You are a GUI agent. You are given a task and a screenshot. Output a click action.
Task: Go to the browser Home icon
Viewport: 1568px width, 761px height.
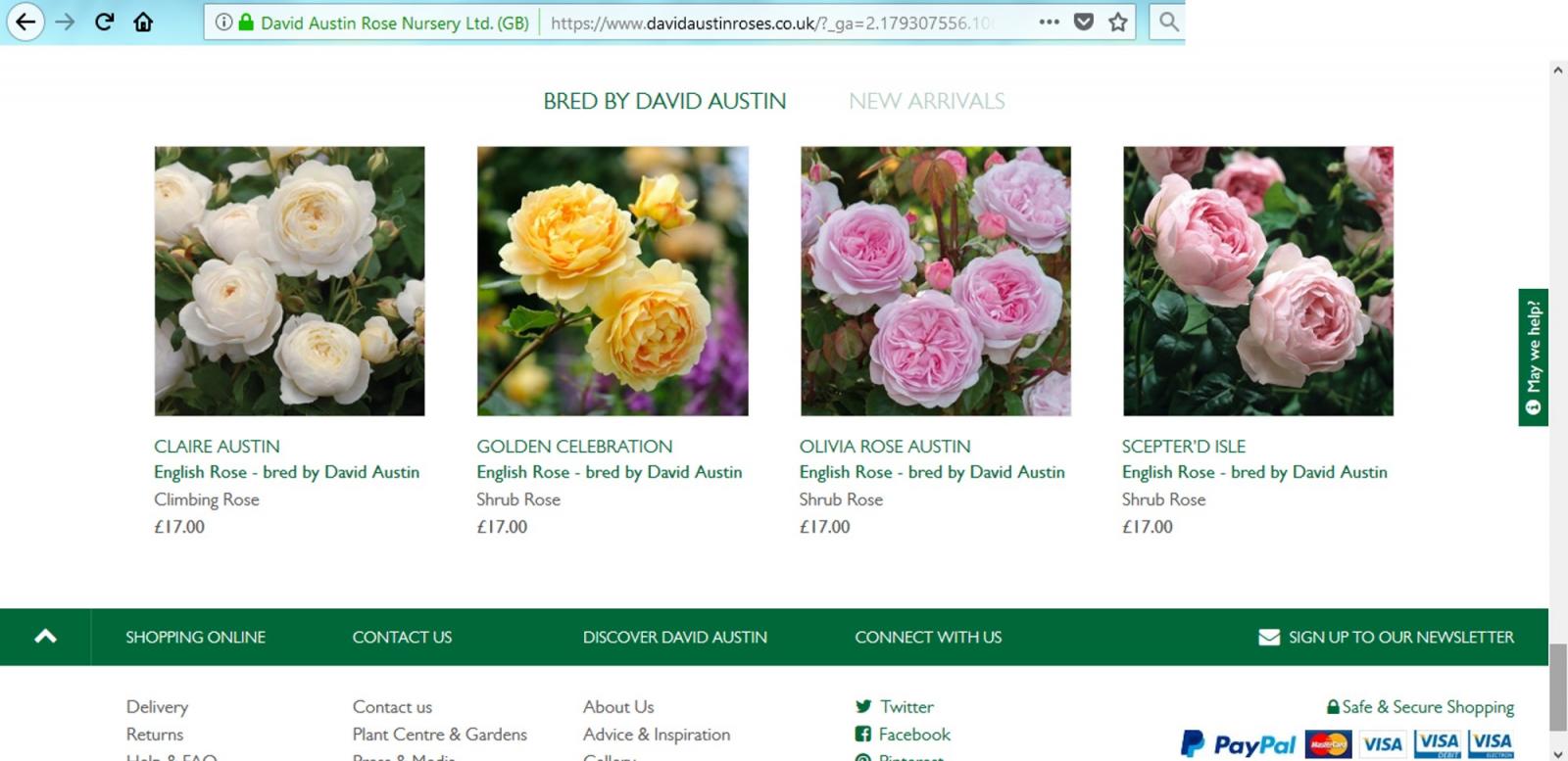[143, 22]
